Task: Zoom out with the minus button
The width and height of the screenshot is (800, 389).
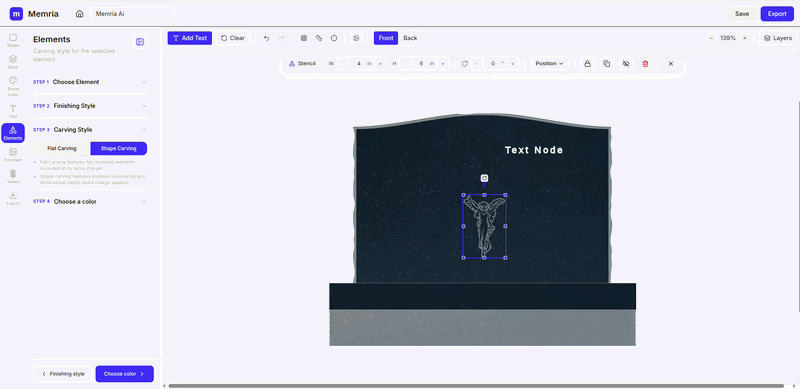Action: (x=711, y=38)
